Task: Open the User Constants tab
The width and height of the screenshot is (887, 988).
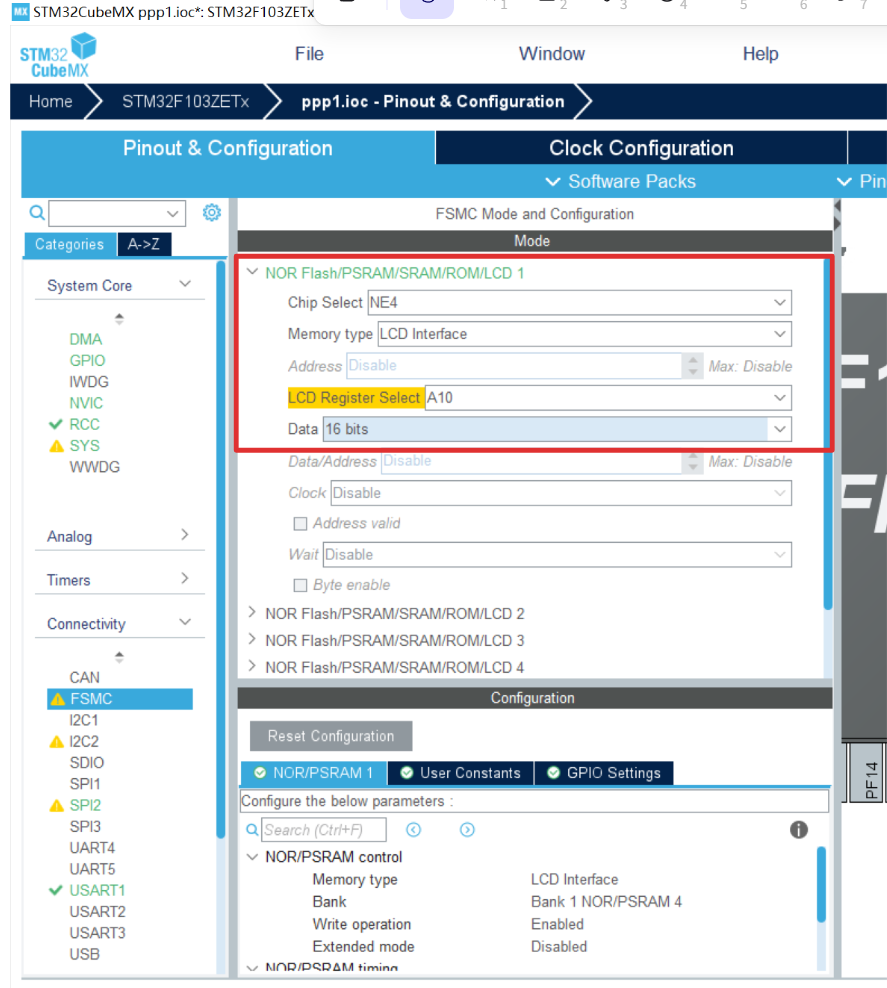Action: [461, 773]
